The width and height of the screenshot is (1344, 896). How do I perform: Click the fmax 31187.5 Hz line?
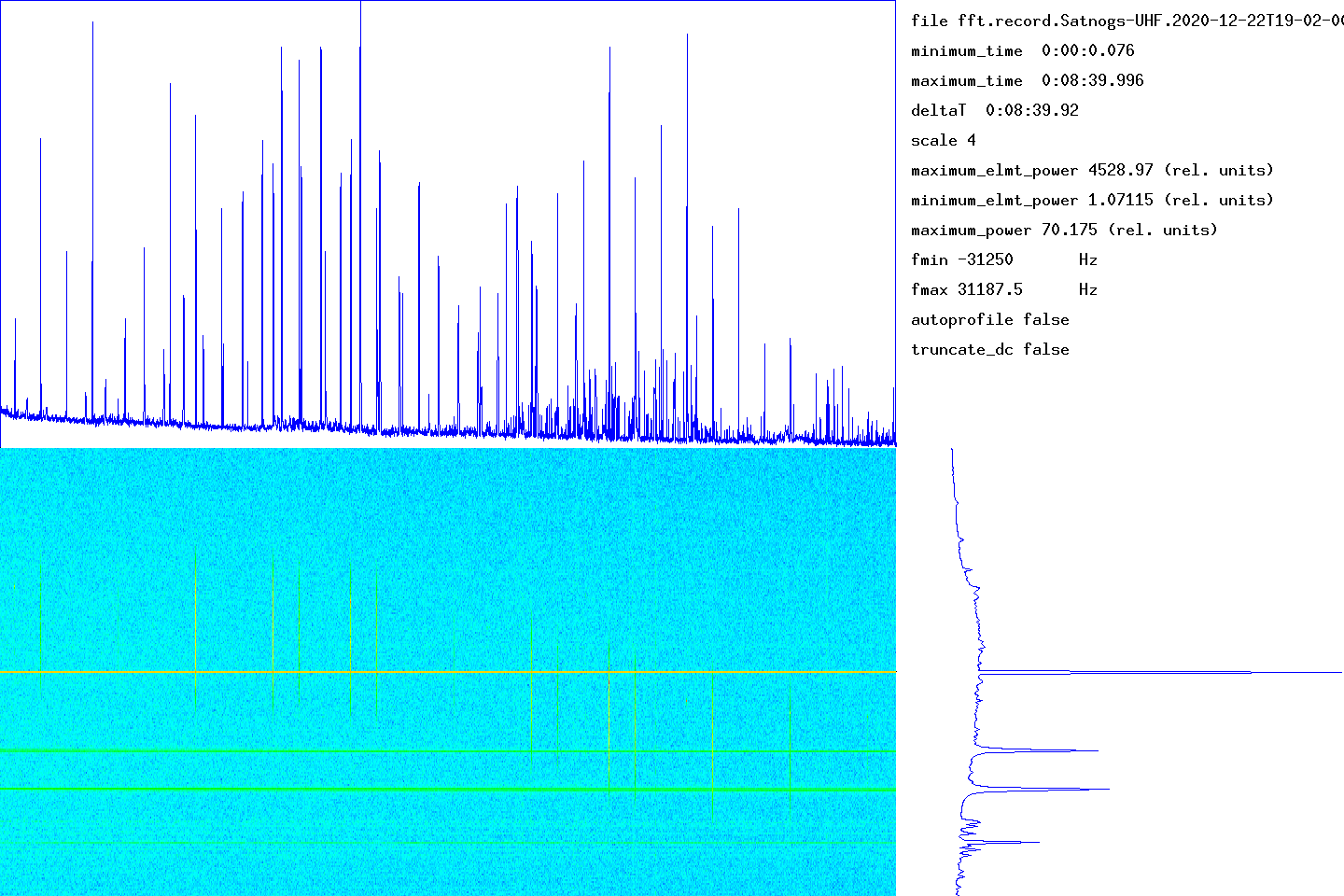[1004, 289]
